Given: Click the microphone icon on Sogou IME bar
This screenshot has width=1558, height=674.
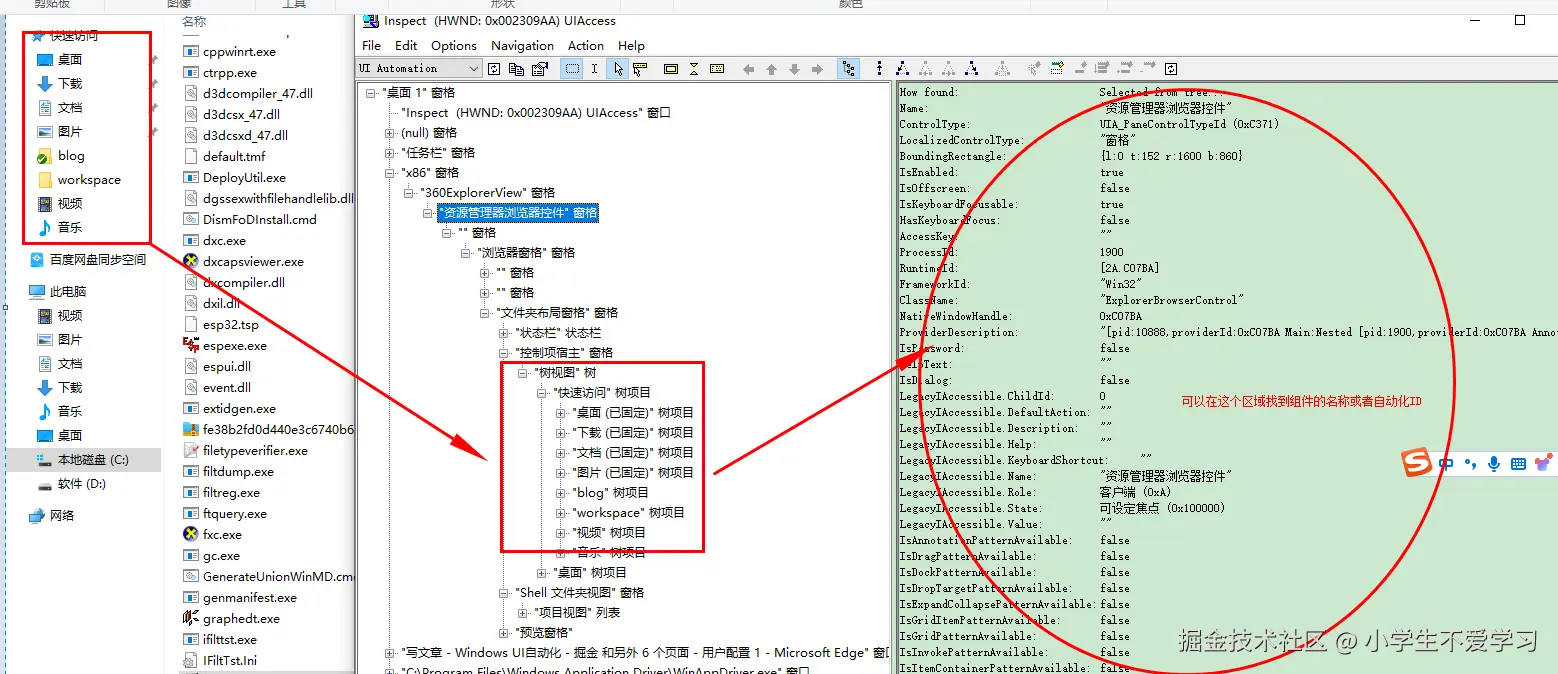Looking at the screenshot, I should coord(1494,463).
